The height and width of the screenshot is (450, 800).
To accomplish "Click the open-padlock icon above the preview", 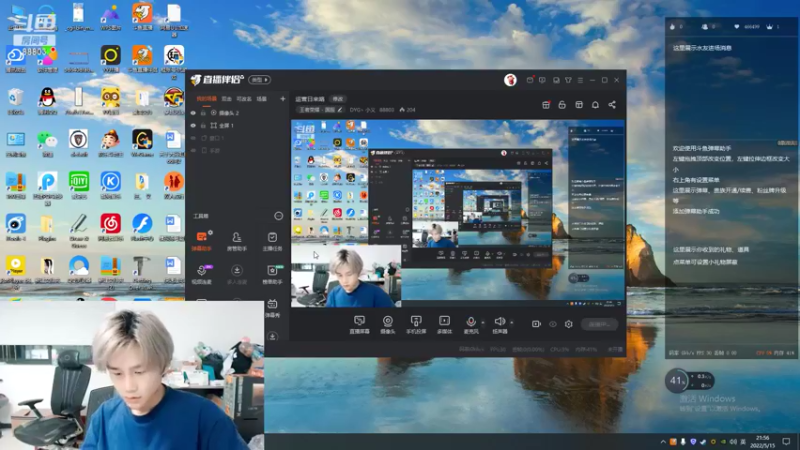I will [x=562, y=105].
